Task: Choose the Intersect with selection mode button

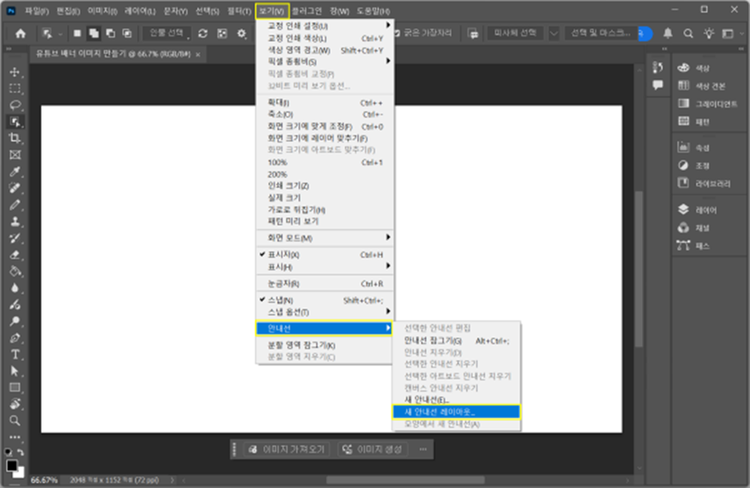Action: click(x=127, y=33)
